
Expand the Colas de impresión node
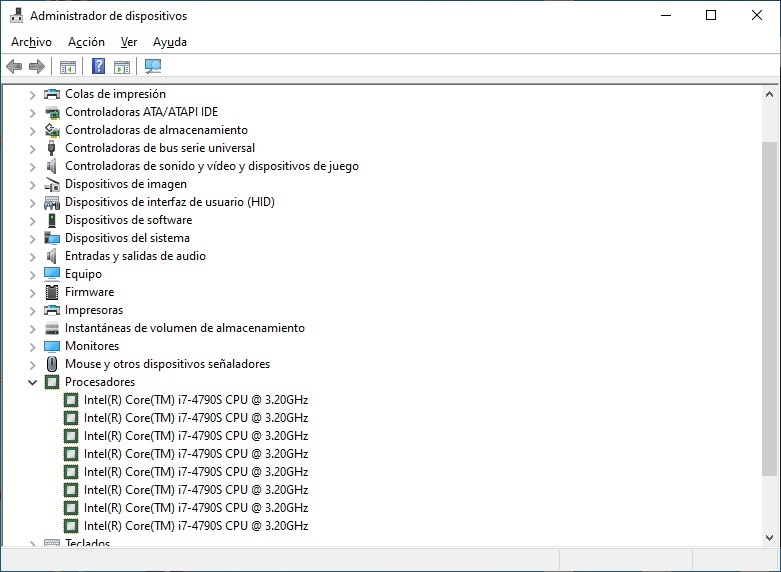32,94
